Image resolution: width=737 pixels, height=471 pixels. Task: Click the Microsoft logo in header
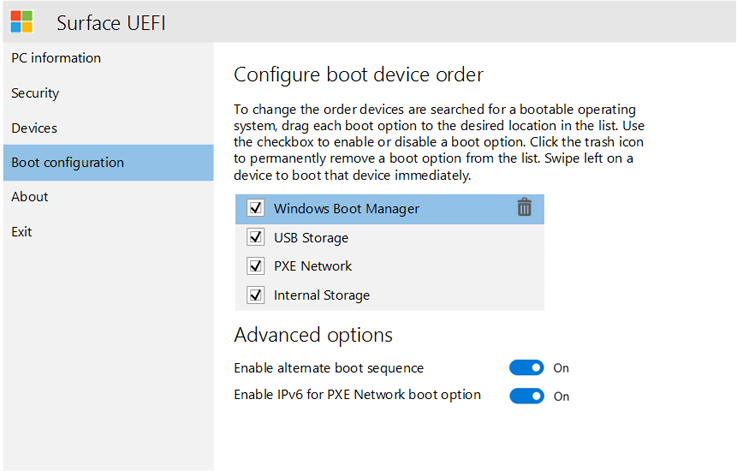(x=22, y=22)
